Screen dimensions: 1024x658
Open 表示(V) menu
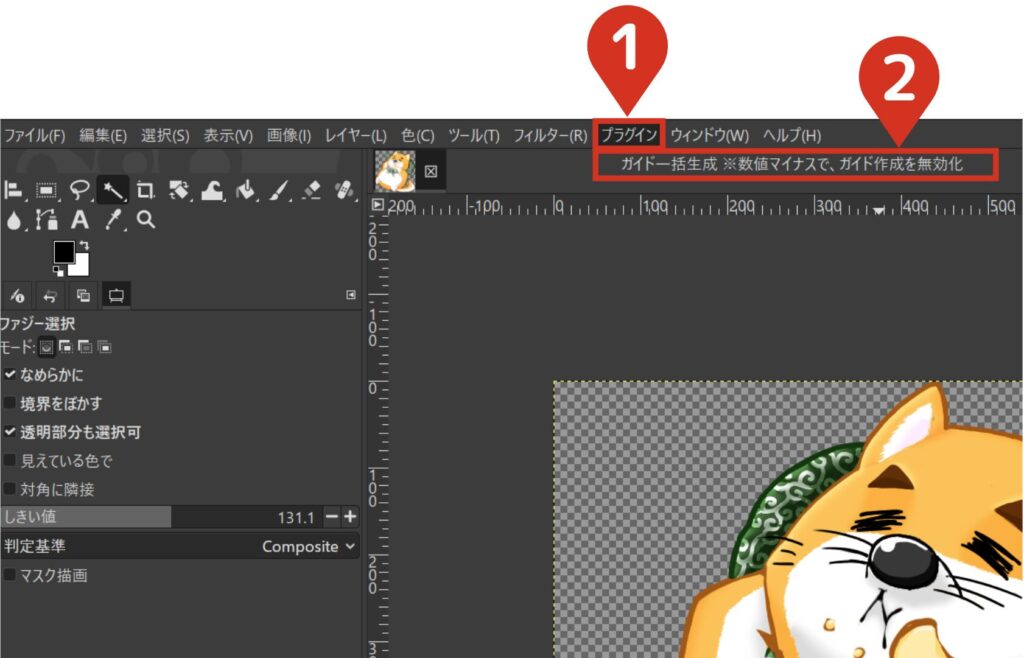(x=228, y=136)
